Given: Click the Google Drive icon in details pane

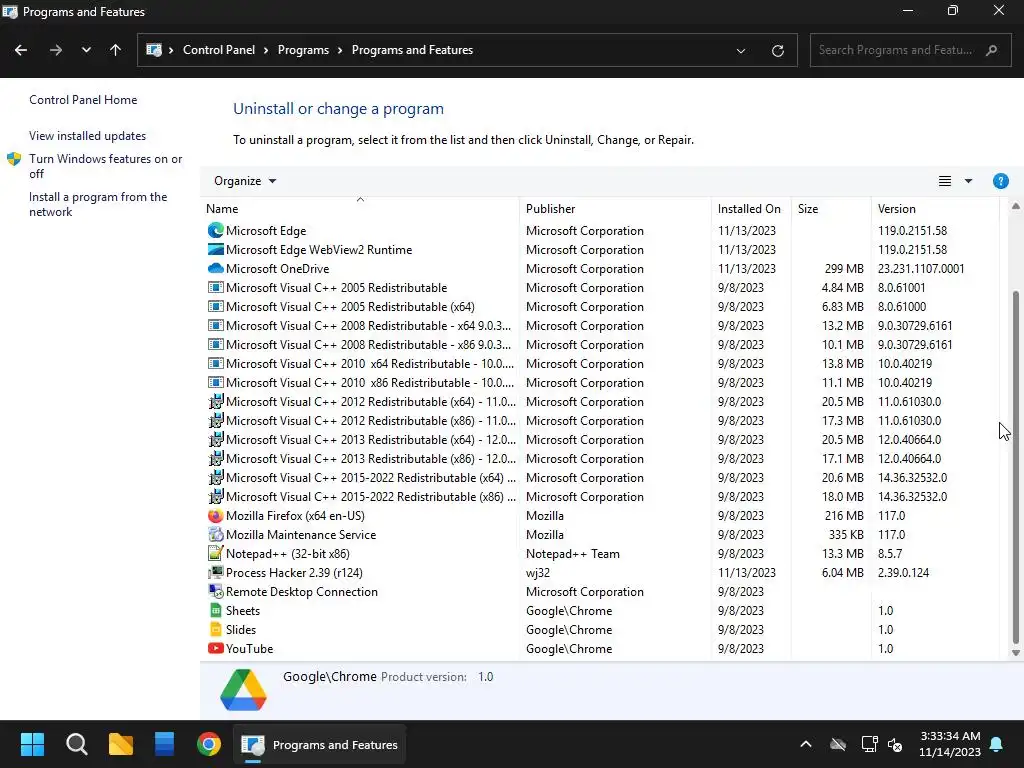Looking at the screenshot, I should tap(244, 690).
